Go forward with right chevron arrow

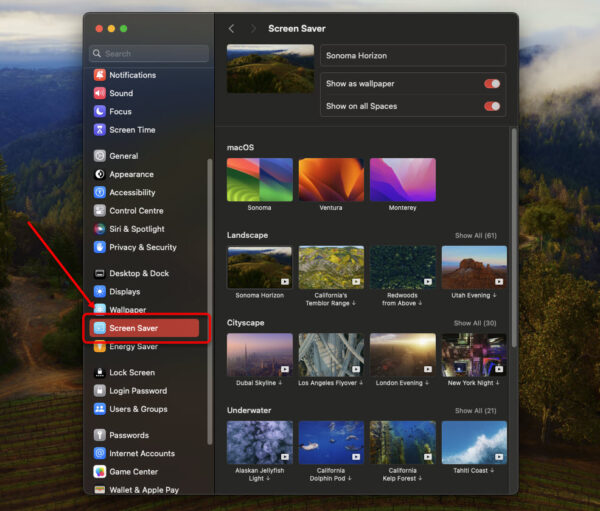tap(253, 29)
